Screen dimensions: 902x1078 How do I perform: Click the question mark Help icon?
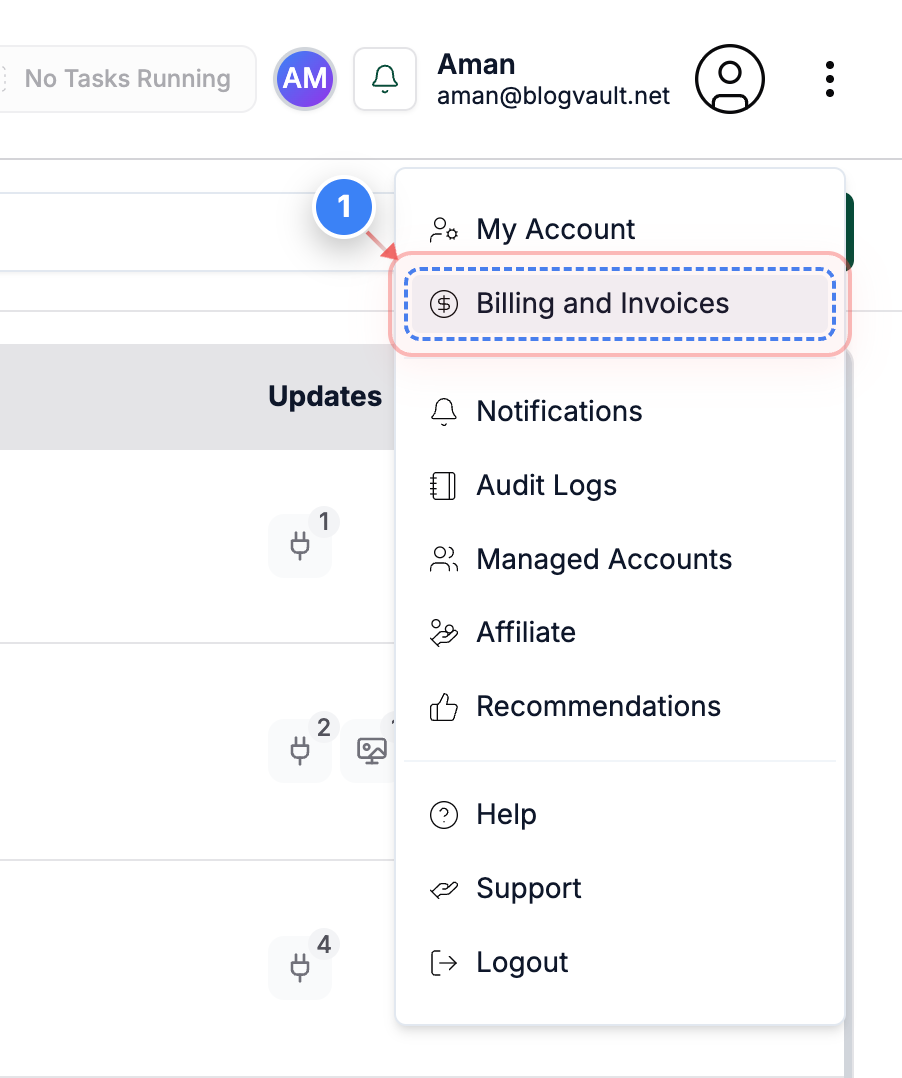(x=443, y=815)
